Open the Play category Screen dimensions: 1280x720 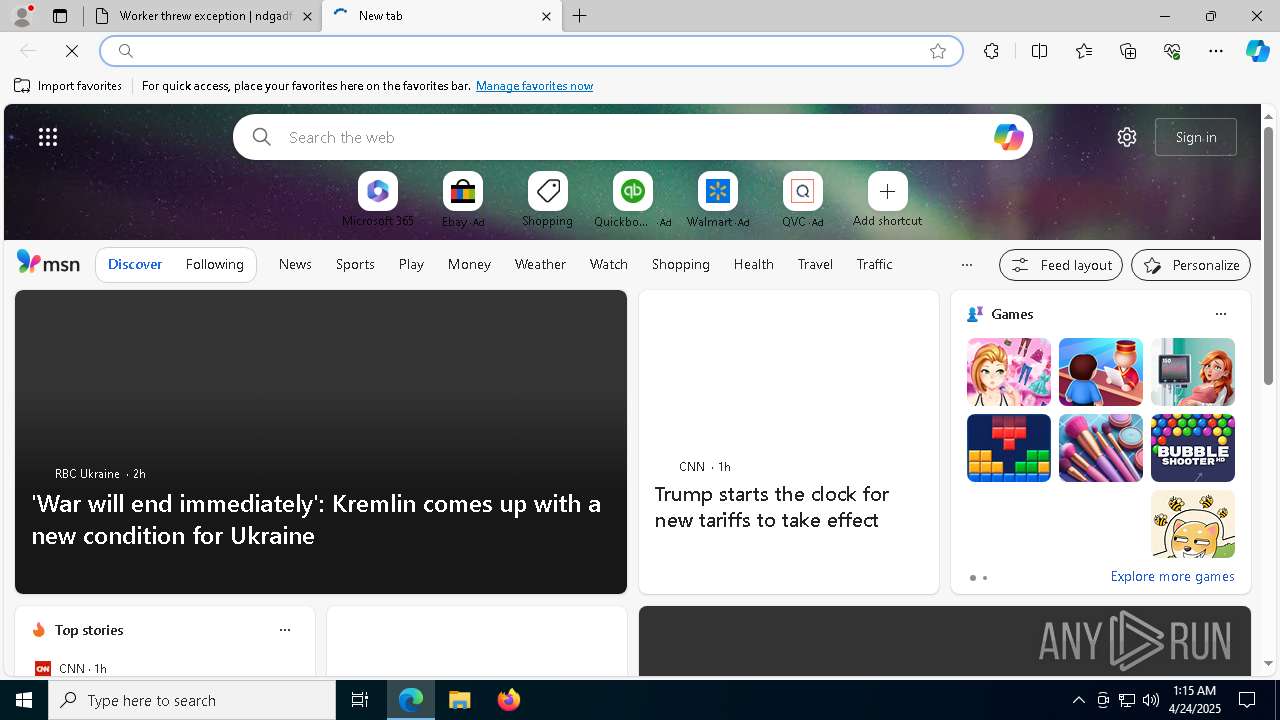coord(411,264)
